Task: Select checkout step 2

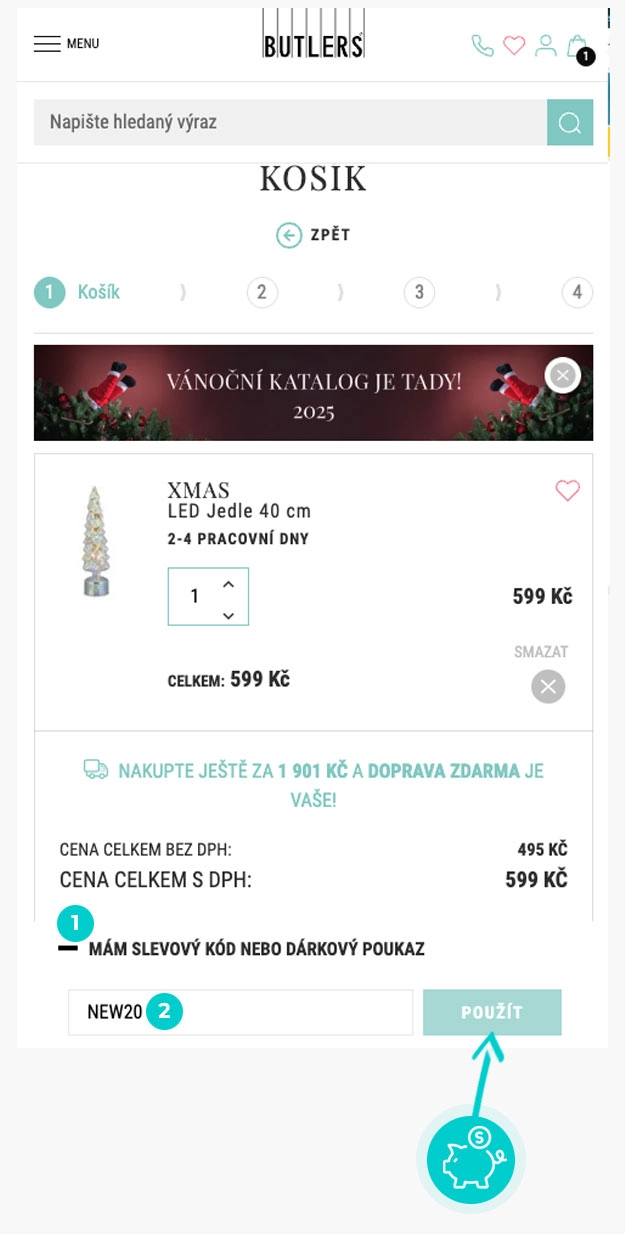Action: 262,292
